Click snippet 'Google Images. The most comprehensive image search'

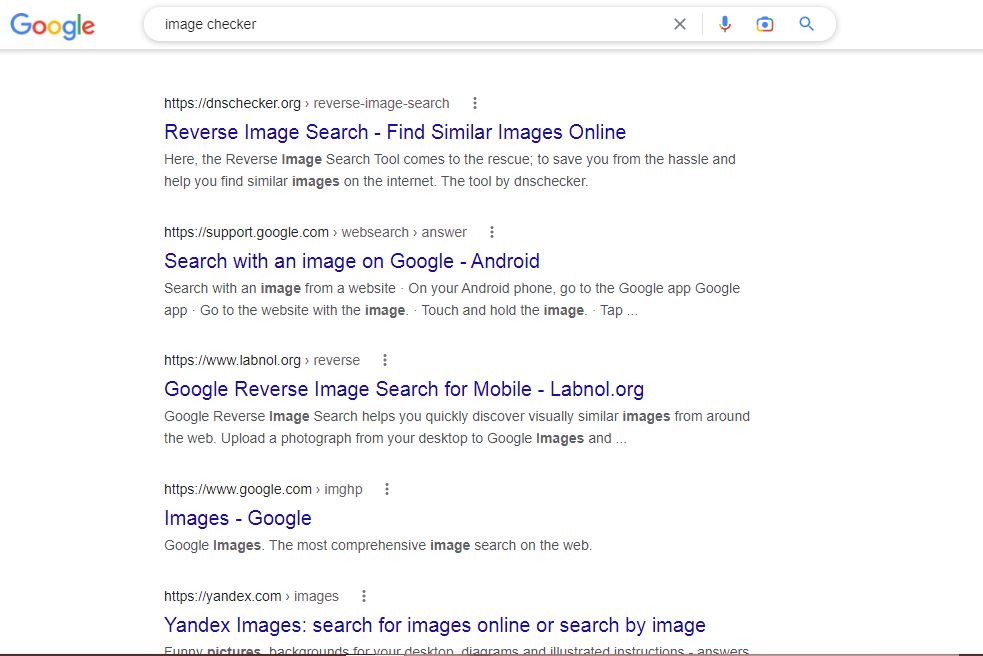click(378, 545)
